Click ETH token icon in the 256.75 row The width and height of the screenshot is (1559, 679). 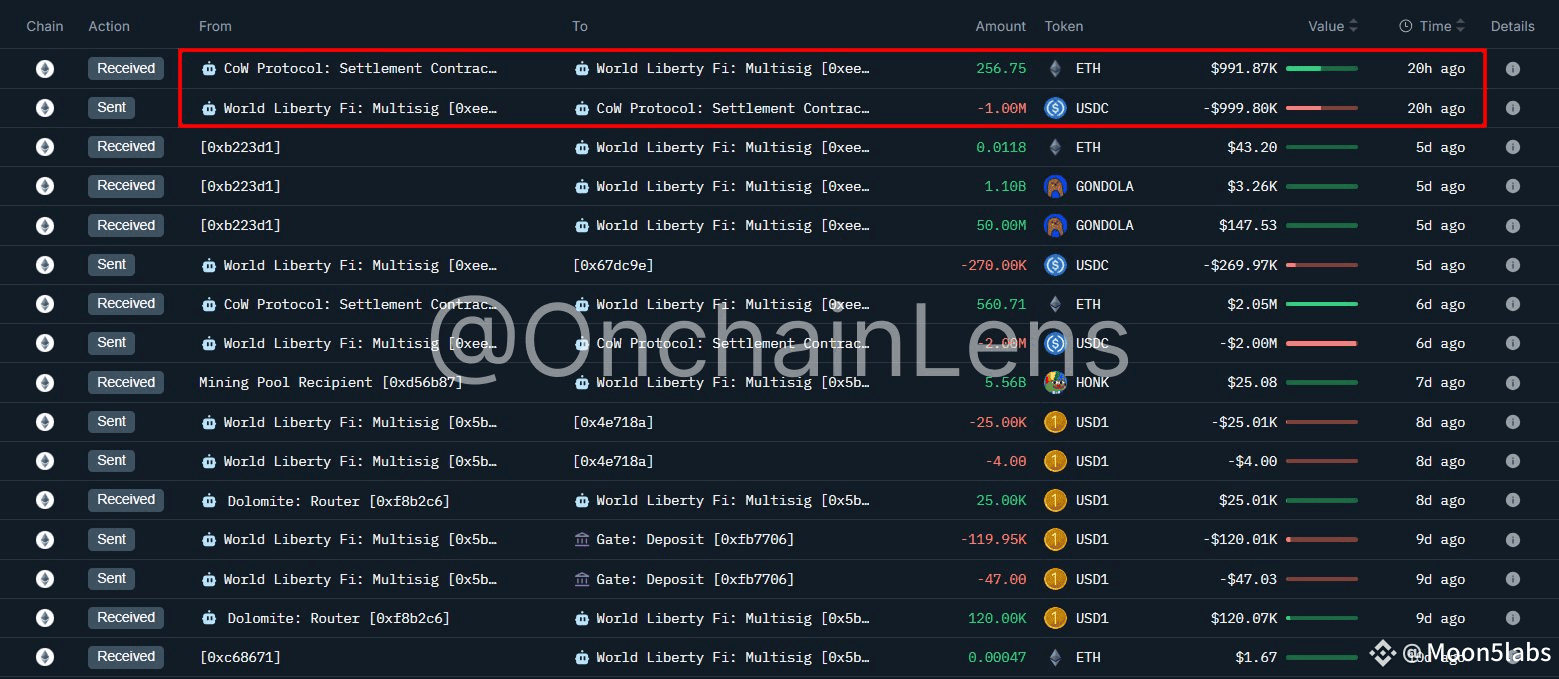(x=1055, y=69)
